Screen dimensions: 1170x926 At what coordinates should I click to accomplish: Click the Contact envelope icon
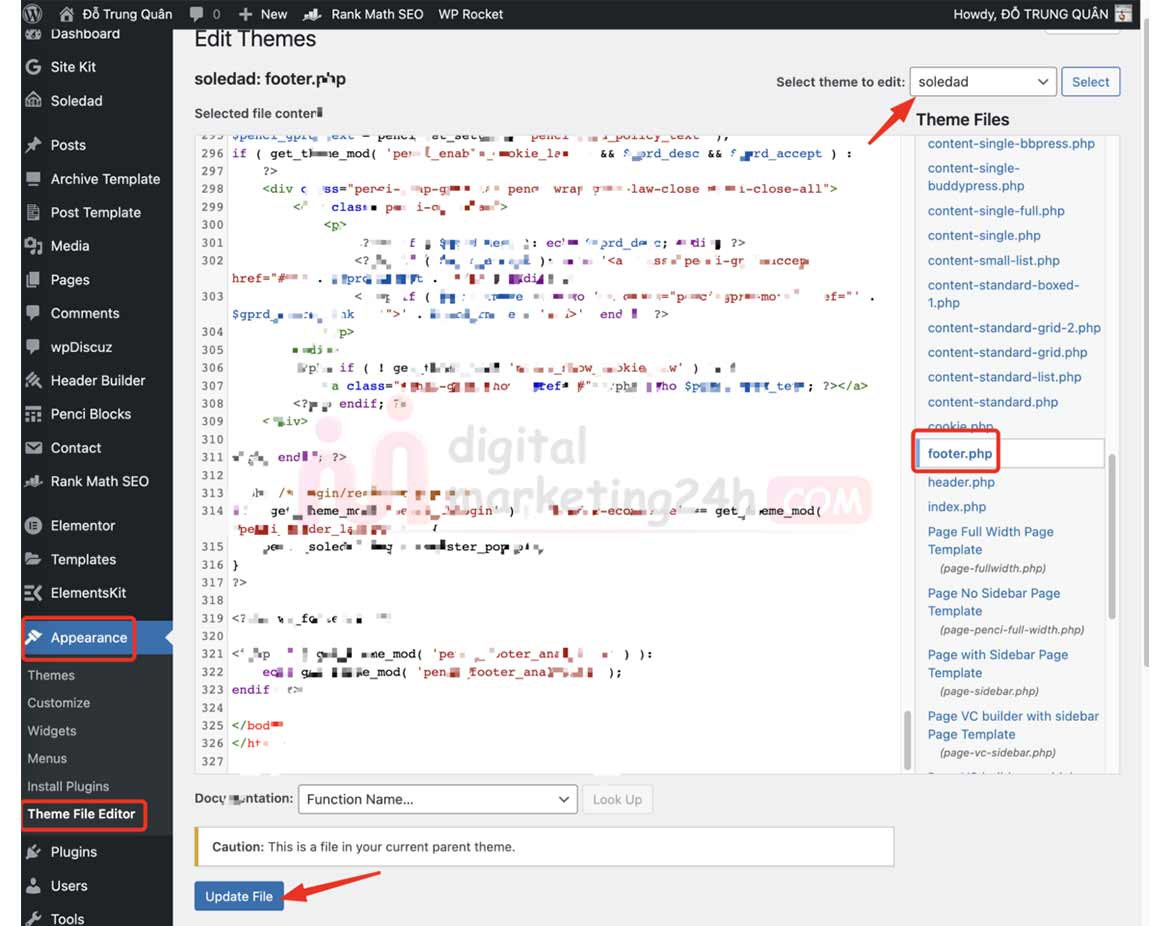[33, 448]
